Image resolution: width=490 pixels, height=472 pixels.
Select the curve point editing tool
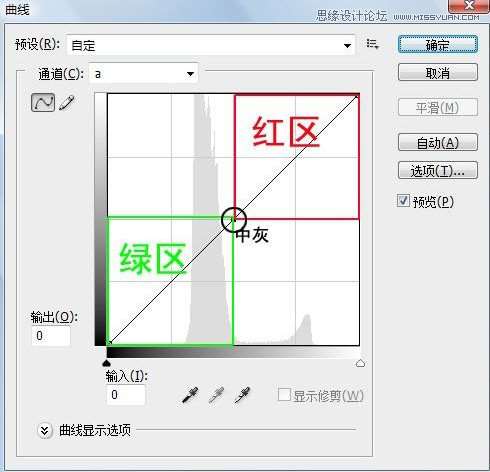point(43,102)
